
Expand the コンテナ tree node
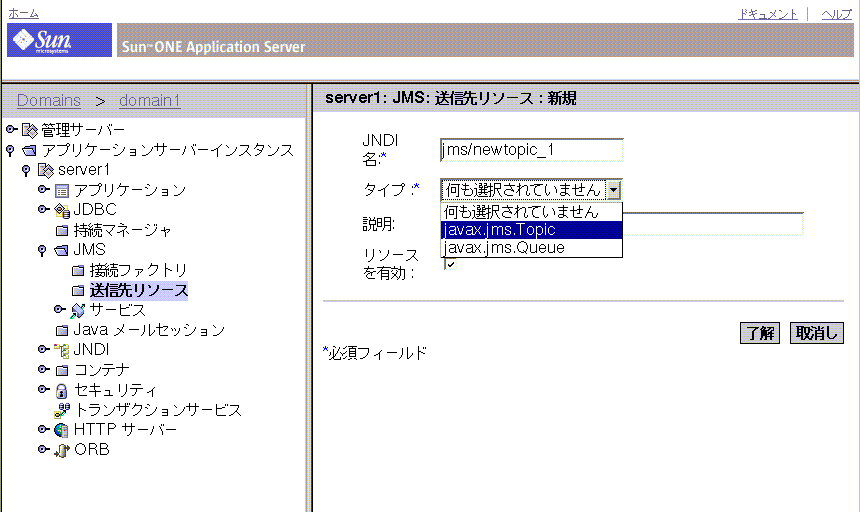click(x=44, y=369)
